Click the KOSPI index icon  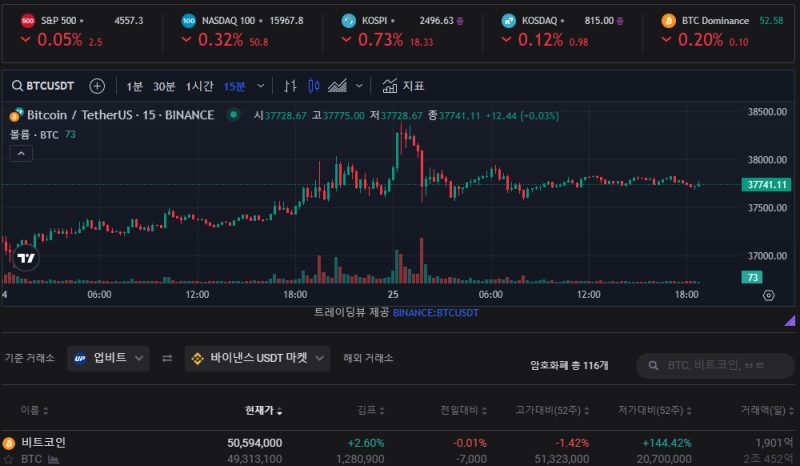click(348, 21)
